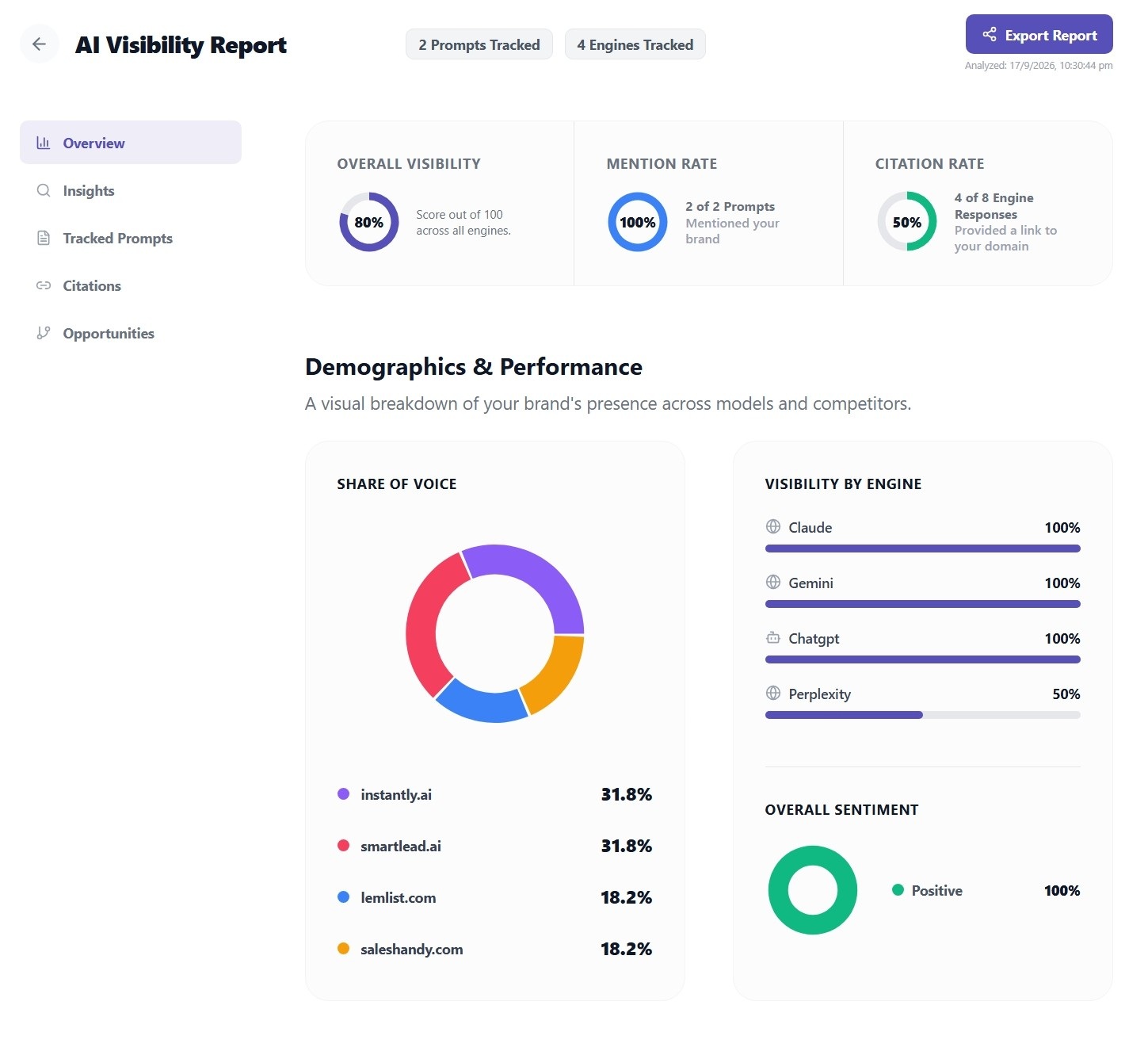Click the red smartlead.ai legend dot
The width and height of the screenshot is (1148, 1055).
343,845
